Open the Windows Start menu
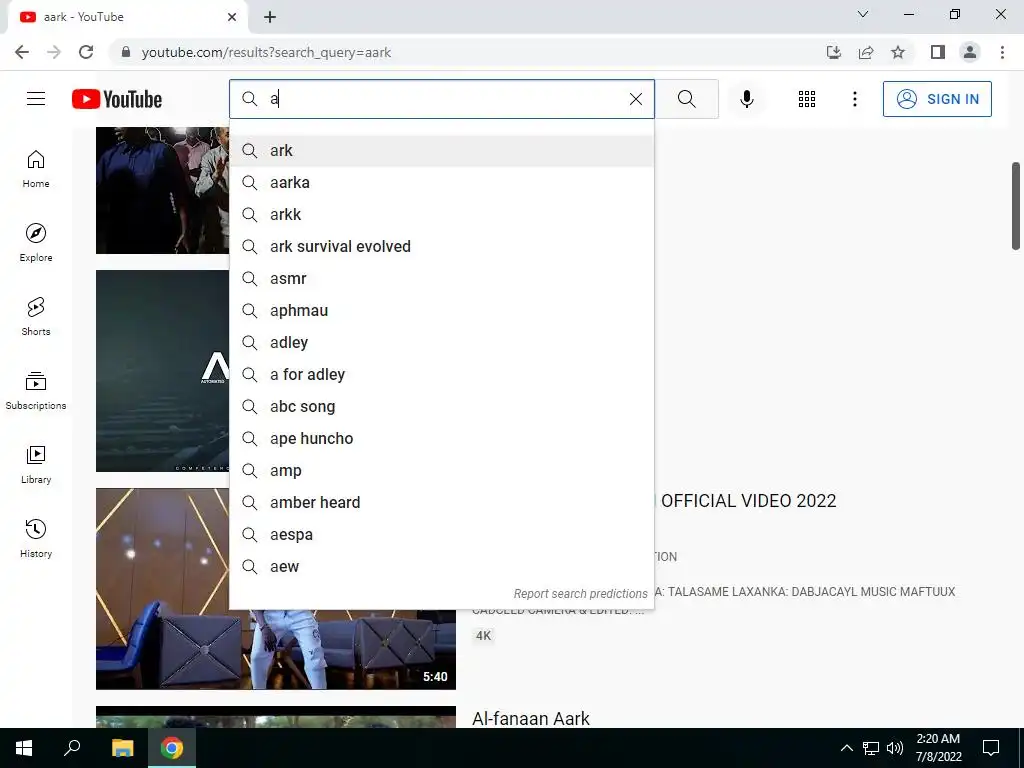This screenshot has height=768, width=1024. pos(24,748)
